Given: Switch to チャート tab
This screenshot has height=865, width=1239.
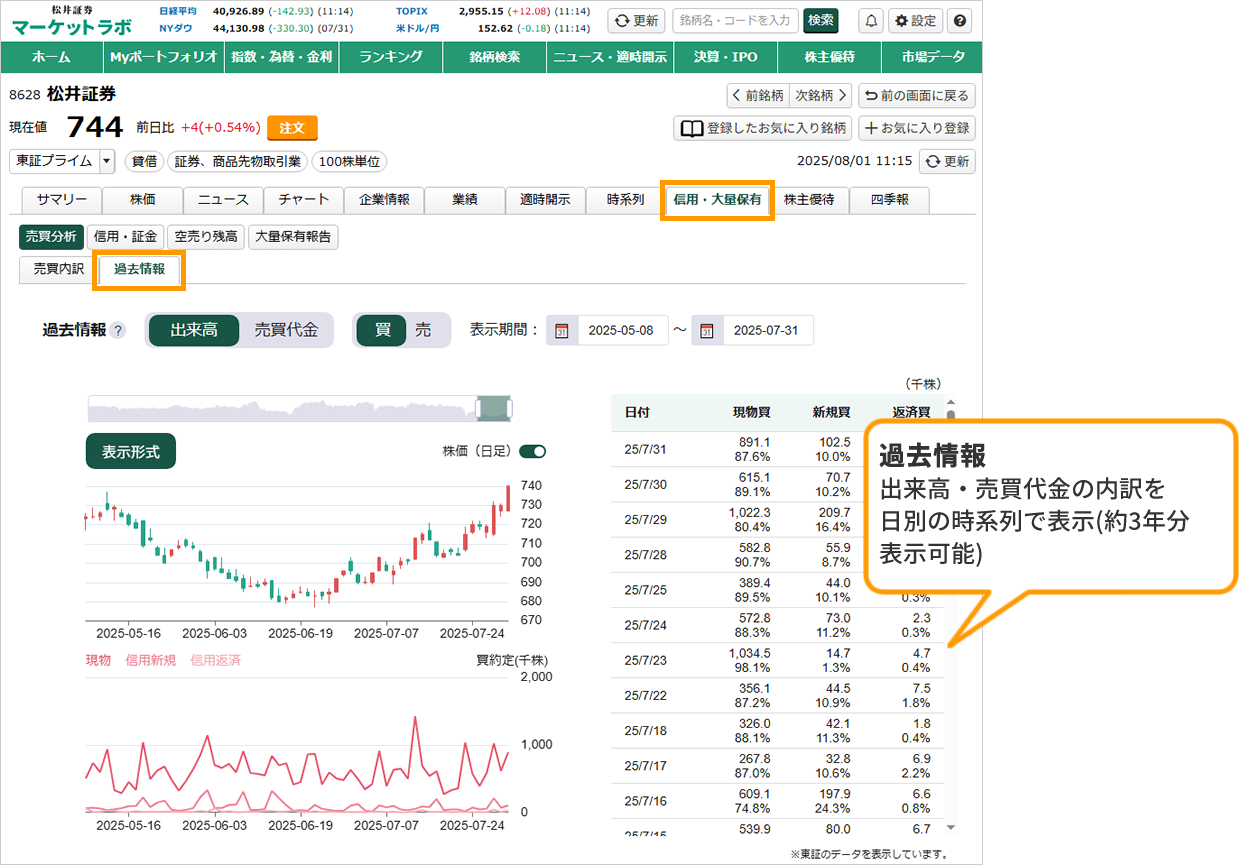Looking at the screenshot, I should [x=304, y=200].
